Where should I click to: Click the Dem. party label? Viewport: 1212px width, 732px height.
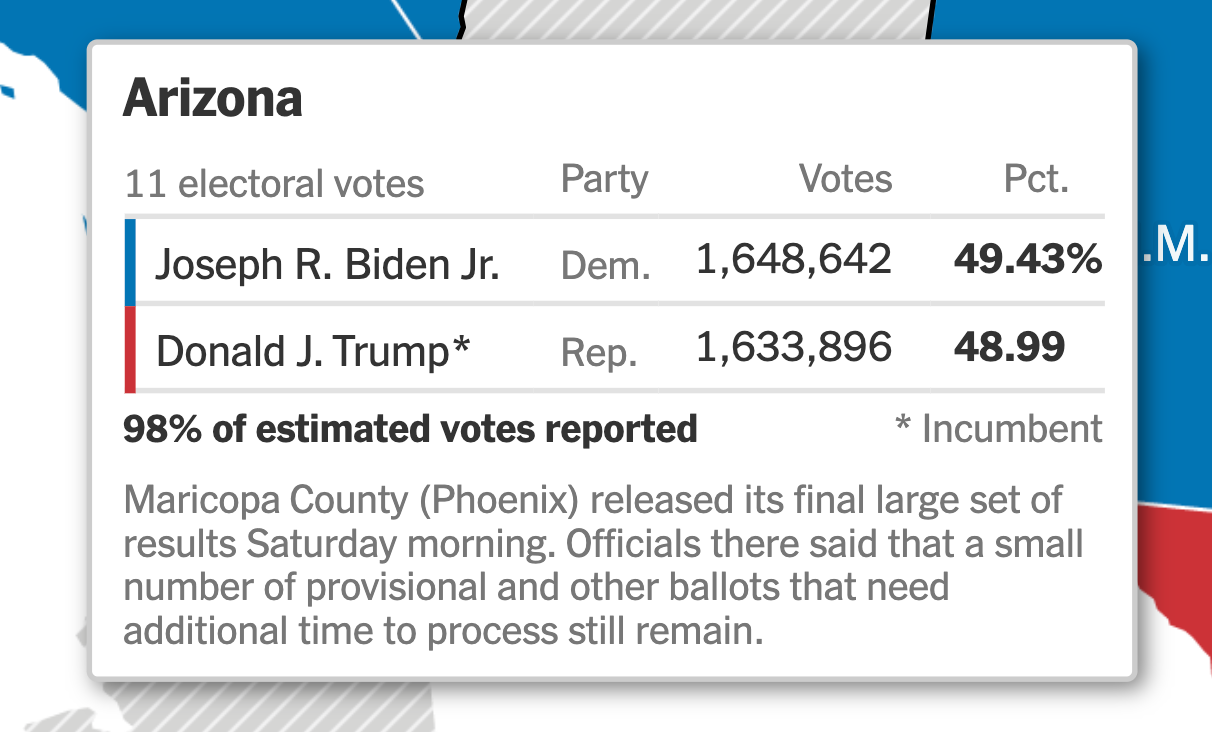coord(605,265)
